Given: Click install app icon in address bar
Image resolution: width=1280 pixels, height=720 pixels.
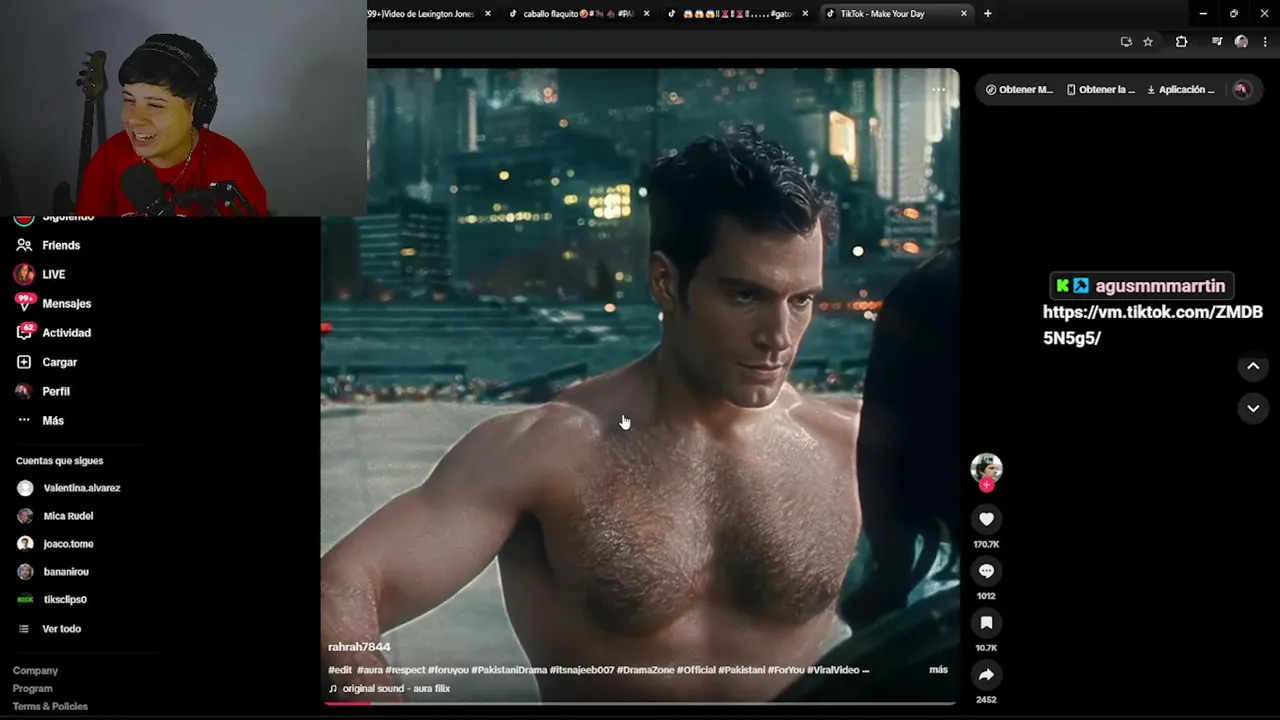Looking at the screenshot, I should coord(1126,42).
